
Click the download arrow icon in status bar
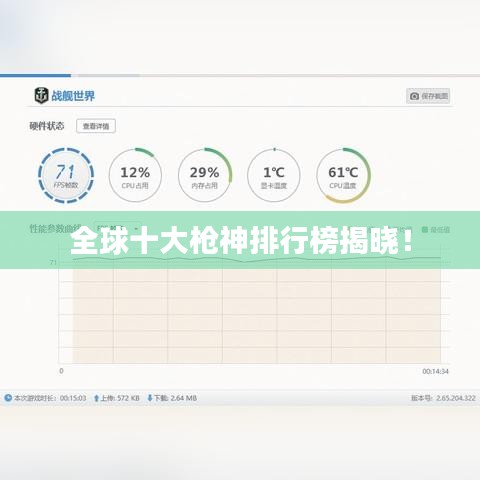(150, 398)
